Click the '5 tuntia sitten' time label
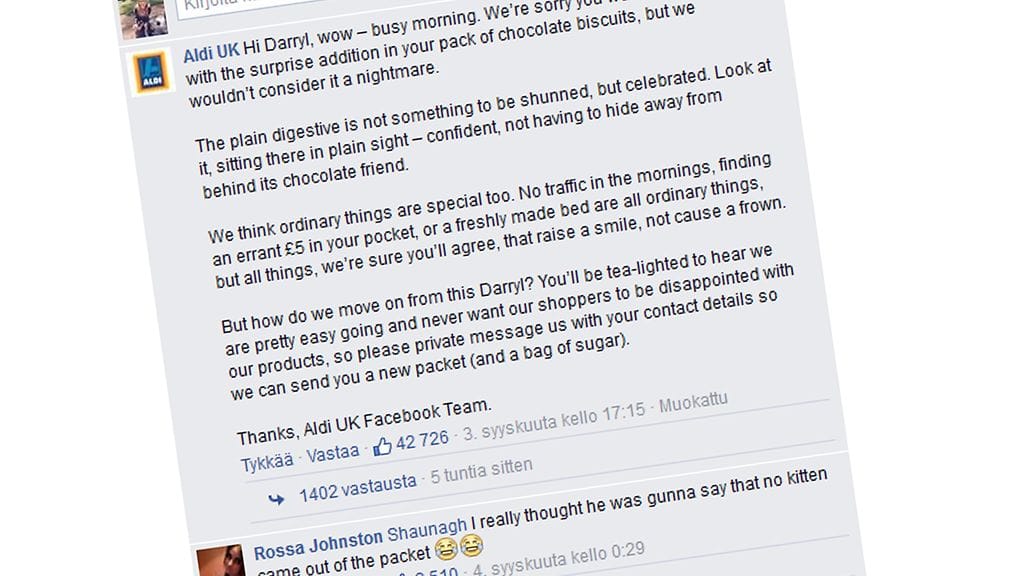Screen dimensions: 1024x576 click(x=481, y=470)
